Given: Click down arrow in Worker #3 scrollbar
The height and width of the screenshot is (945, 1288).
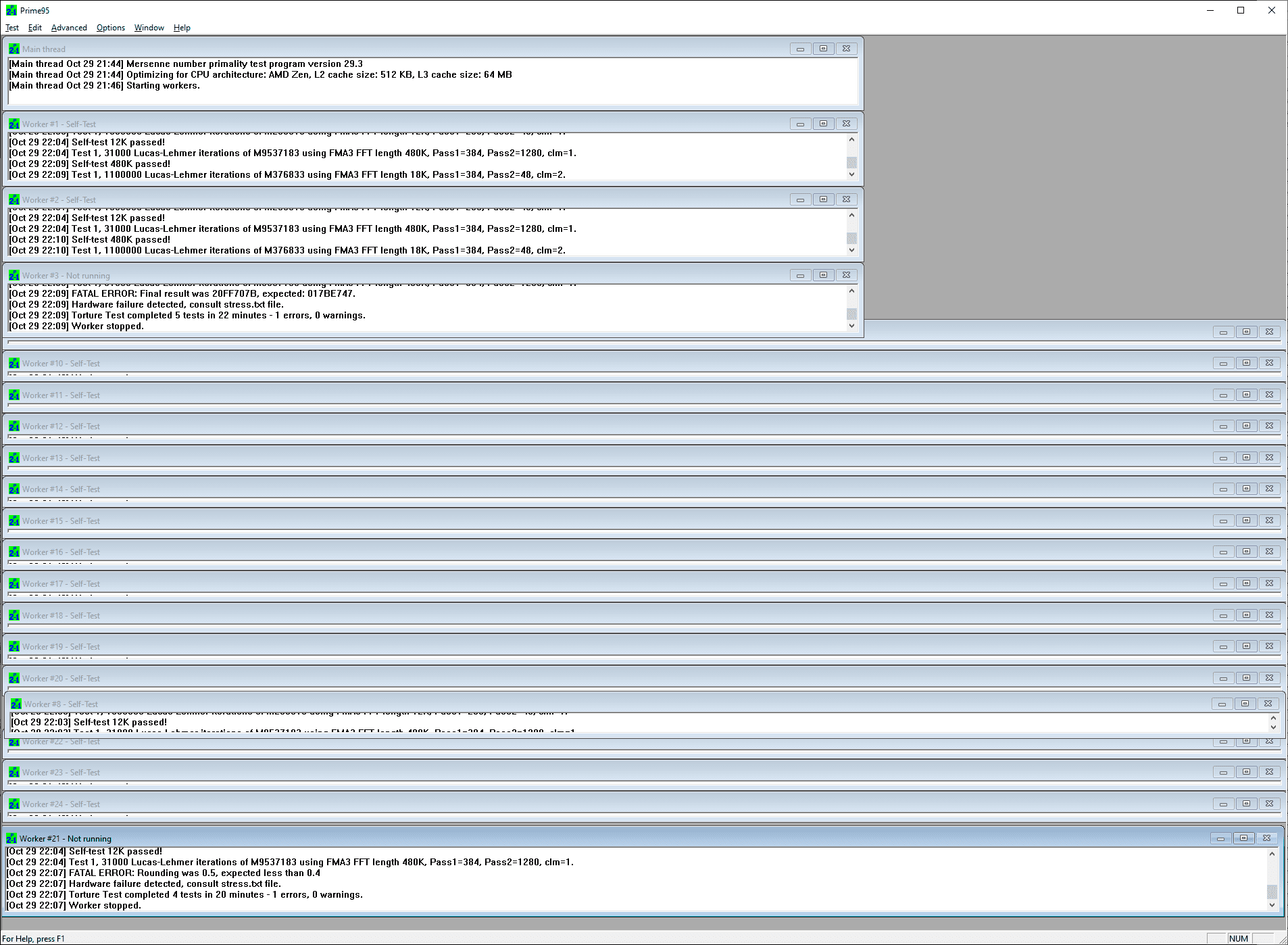Looking at the screenshot, I should (851, 326).
